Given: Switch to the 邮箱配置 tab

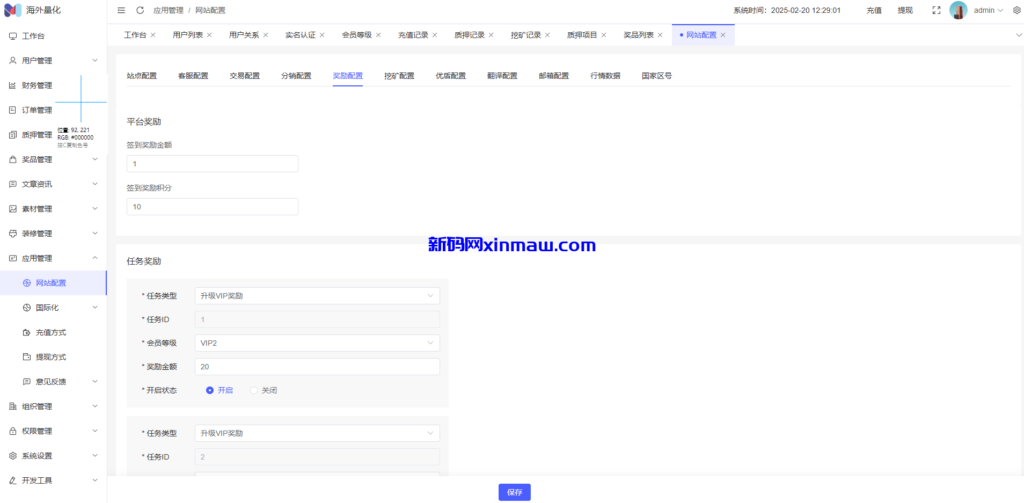Looking at the screenshot, I should (554, 76).
